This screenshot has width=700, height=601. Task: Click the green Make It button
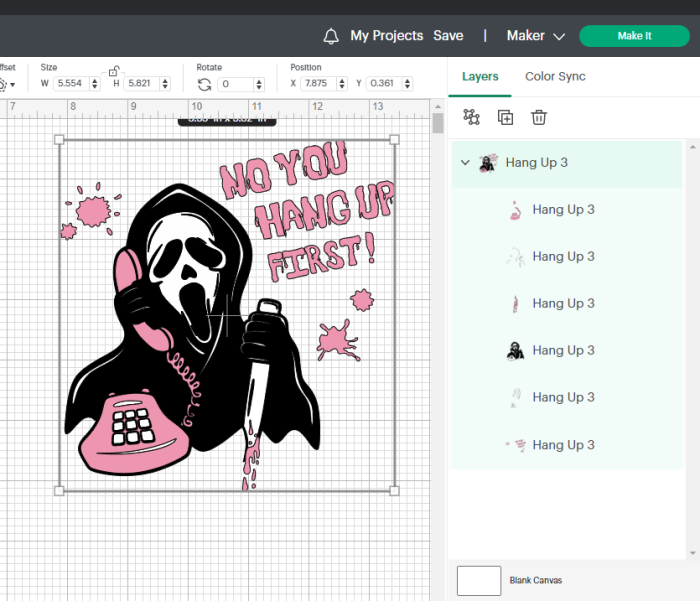coord(634,36)
